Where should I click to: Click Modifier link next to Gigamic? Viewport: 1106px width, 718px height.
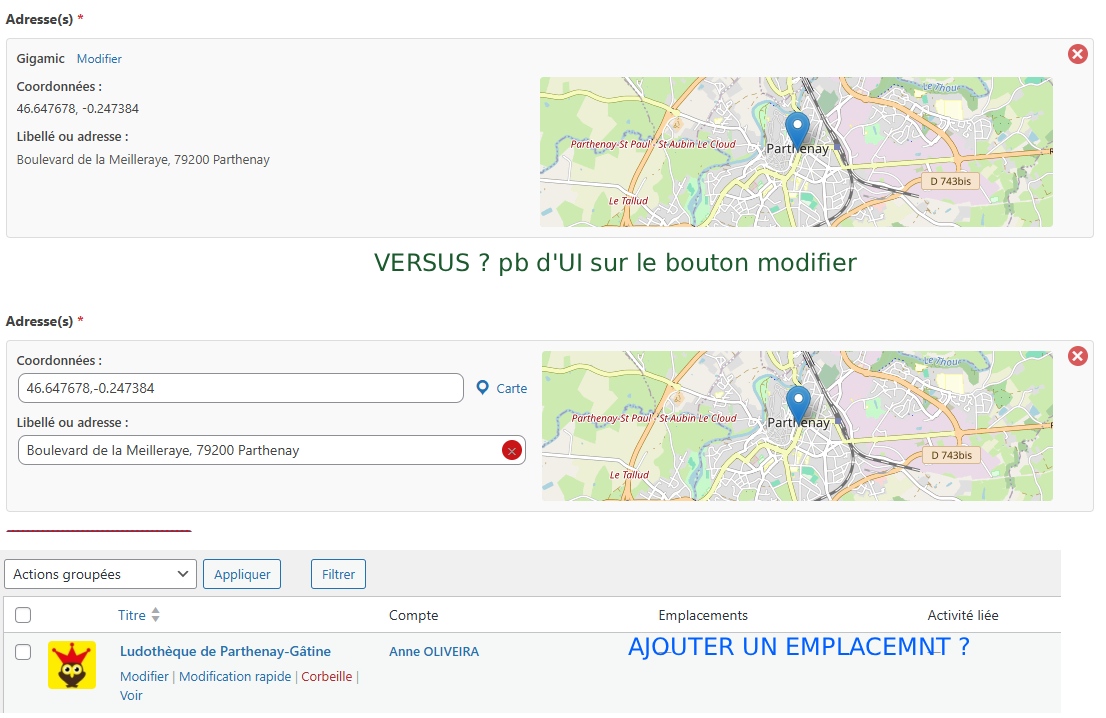pos(99,59)
